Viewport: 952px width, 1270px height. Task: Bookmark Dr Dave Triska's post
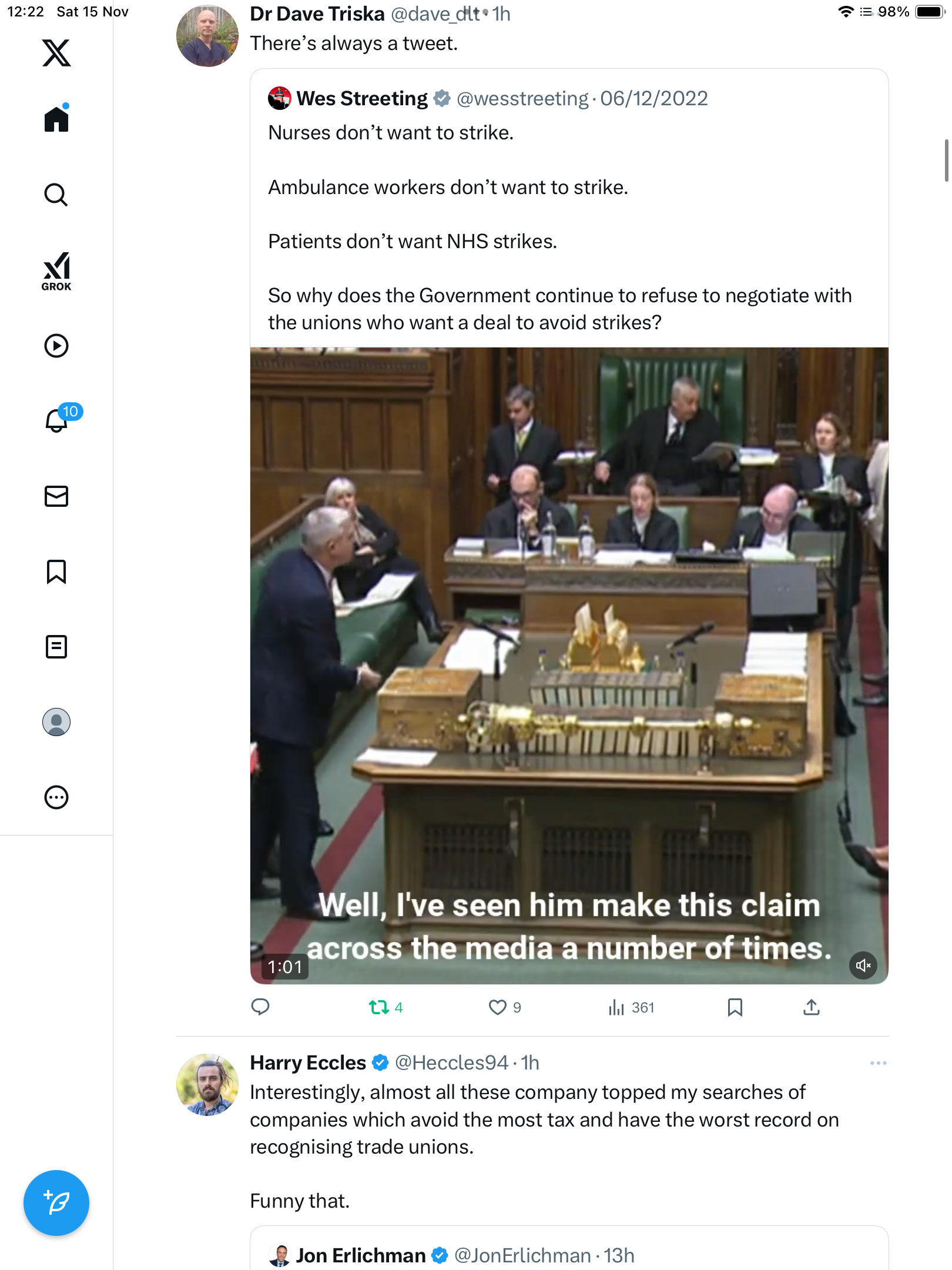coord(735,1008)
